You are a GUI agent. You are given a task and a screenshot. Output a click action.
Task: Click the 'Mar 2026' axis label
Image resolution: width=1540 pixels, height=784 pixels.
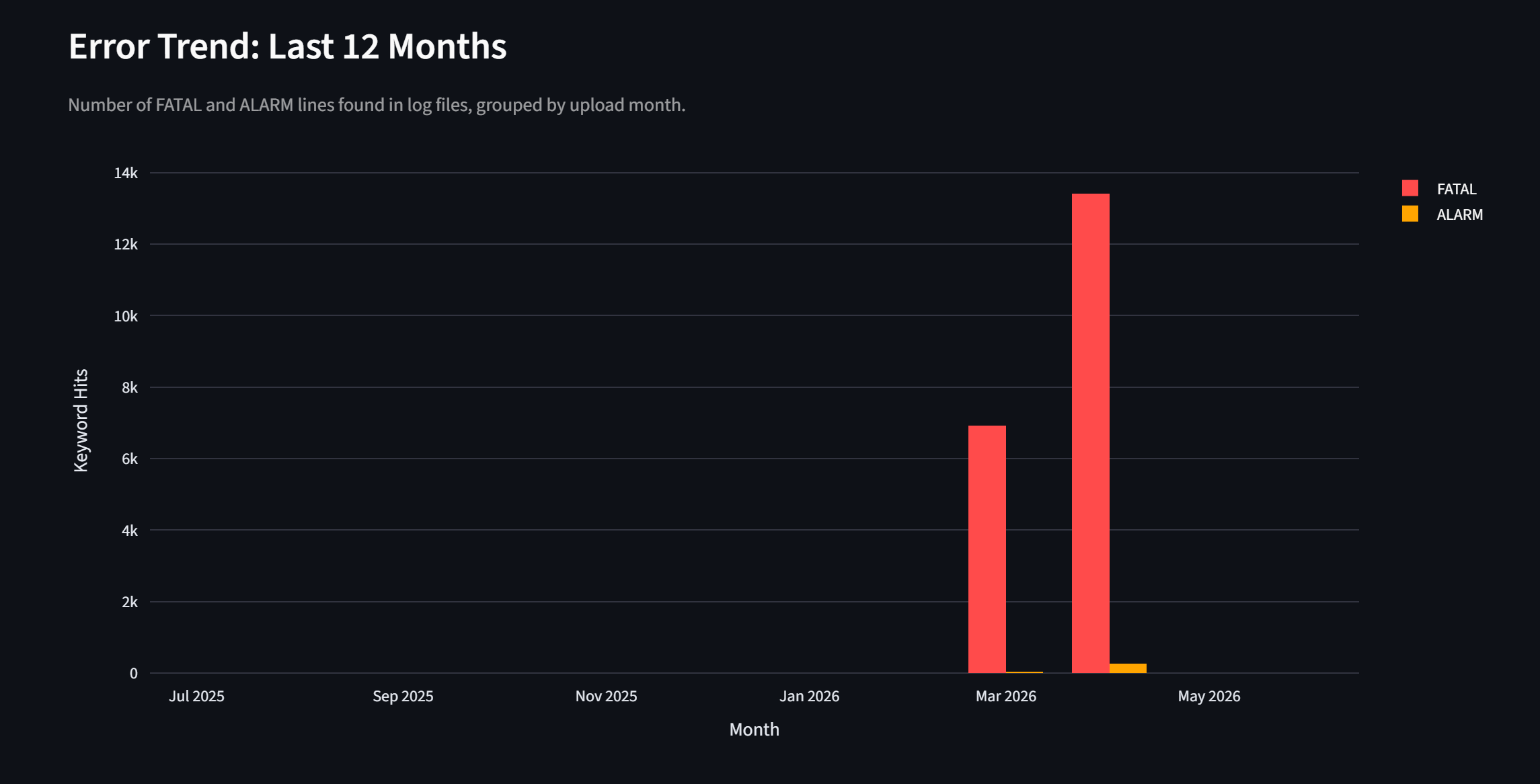[x=1006, y=697]
